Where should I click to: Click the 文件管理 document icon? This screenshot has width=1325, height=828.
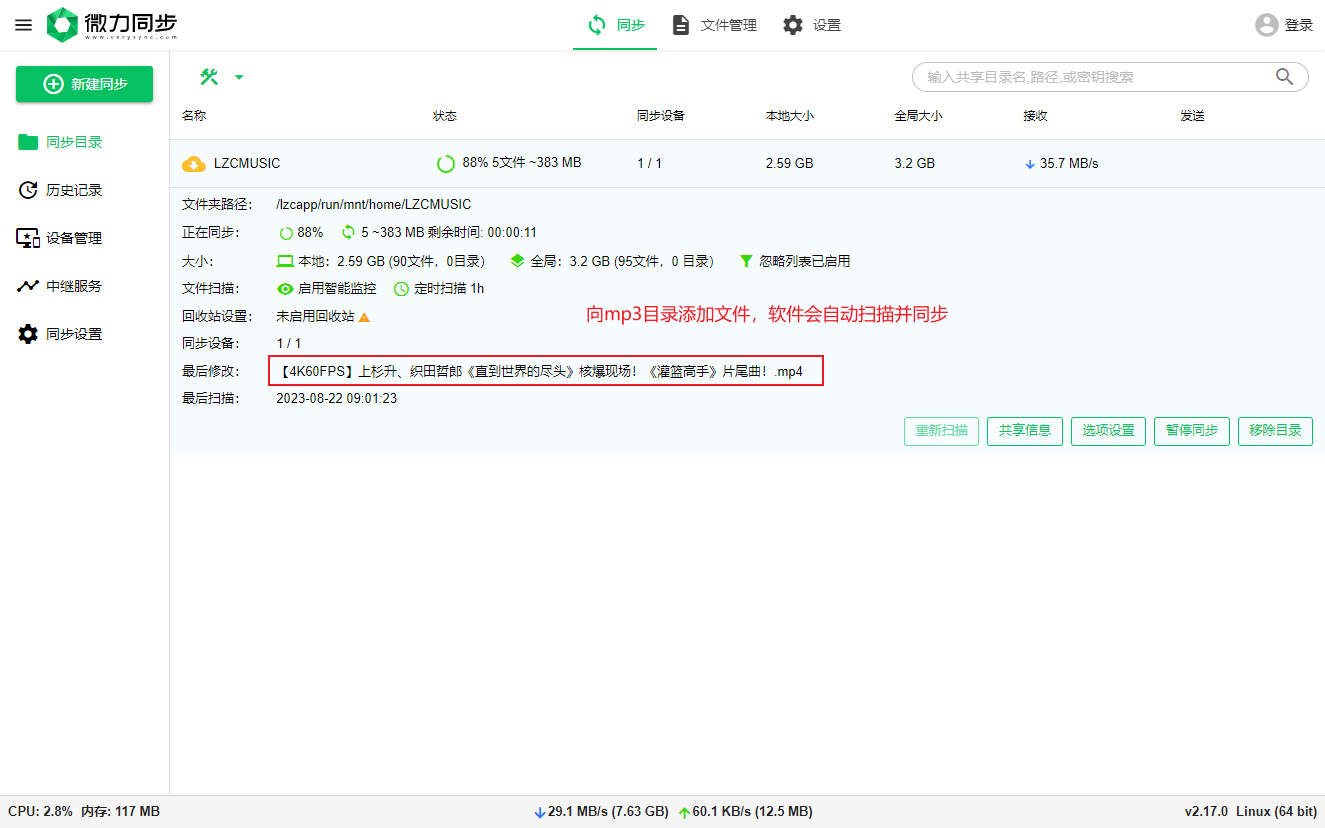coord(681,25)
